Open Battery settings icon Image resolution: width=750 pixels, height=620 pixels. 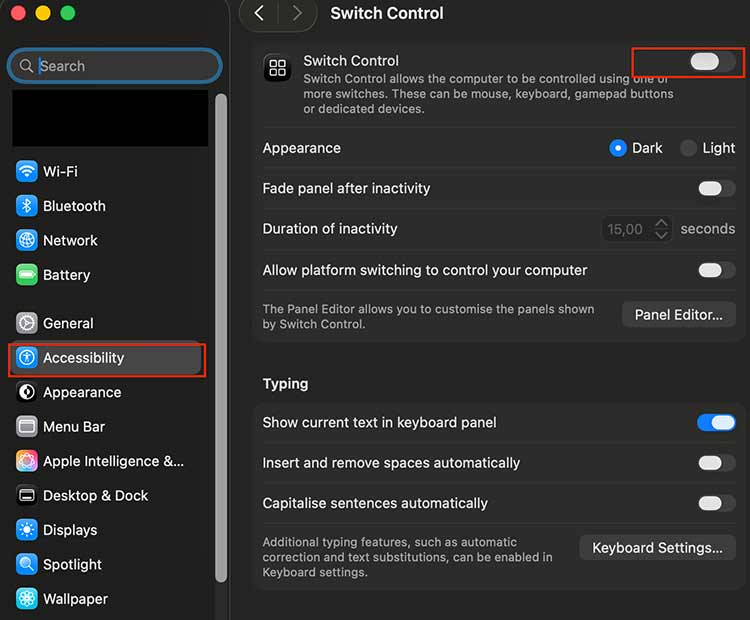coord(27,275)
